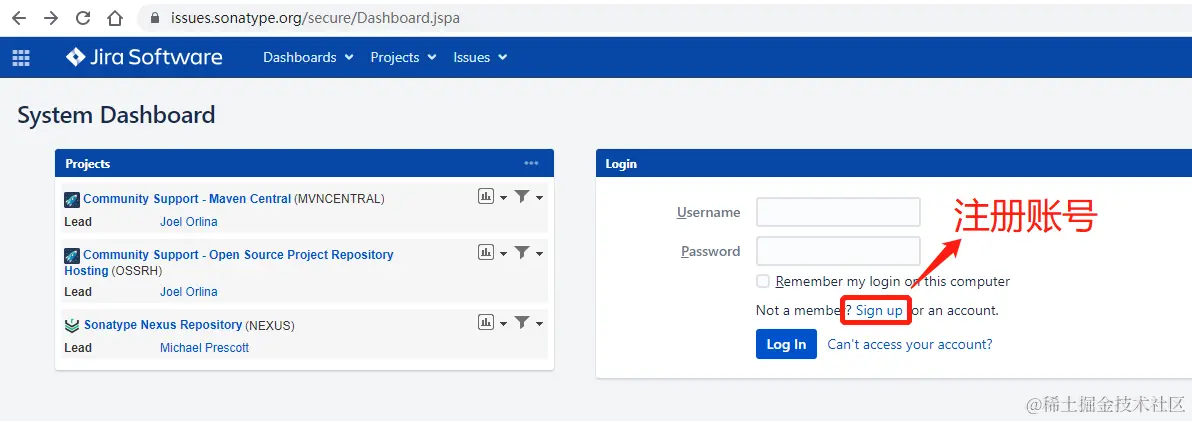Open filter icon for Nexus Repository project
The width and height of the screenshot is (1192, 421).
tap(522, 322)
